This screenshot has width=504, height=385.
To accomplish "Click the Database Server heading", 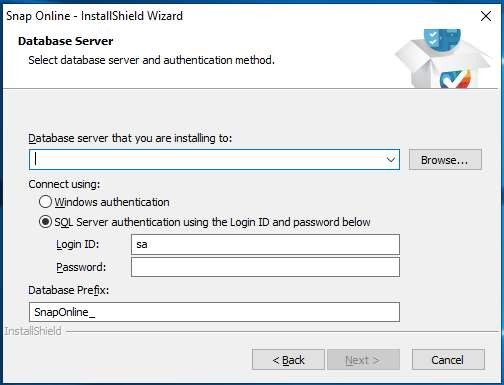I will point(66,41).
